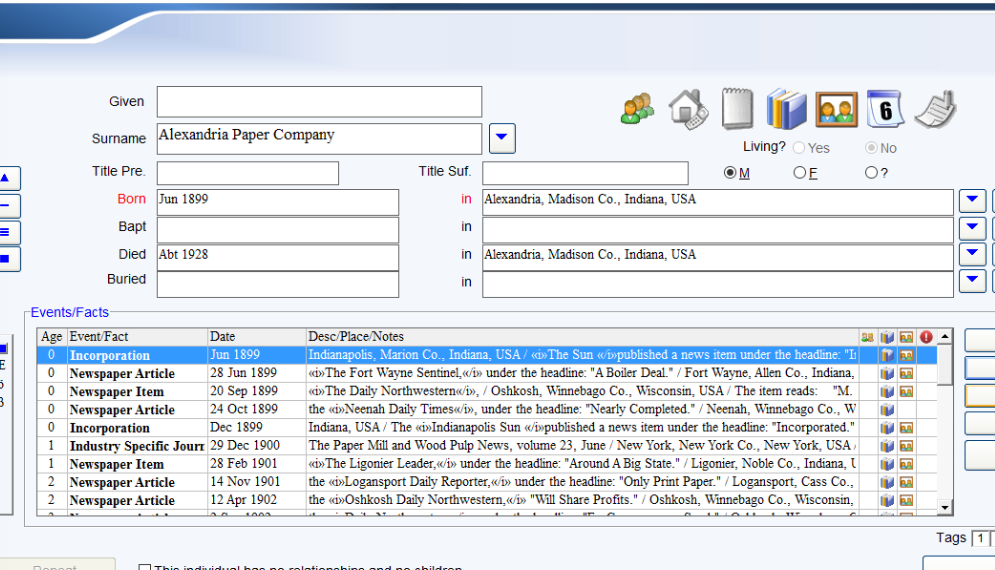
Task: Click the three-lines button on left edge
Action: [x=8, y=232]
